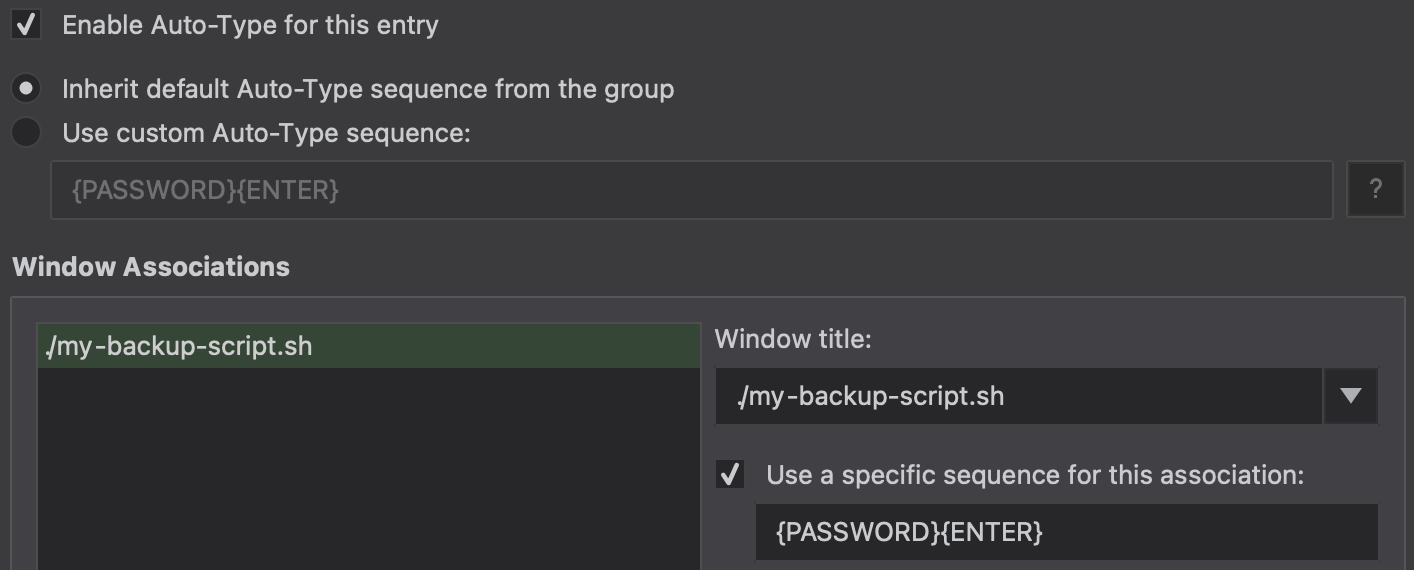Select Inherit default Auto-Type sequence radio button

pyautogui.click(x=27, y=89)
